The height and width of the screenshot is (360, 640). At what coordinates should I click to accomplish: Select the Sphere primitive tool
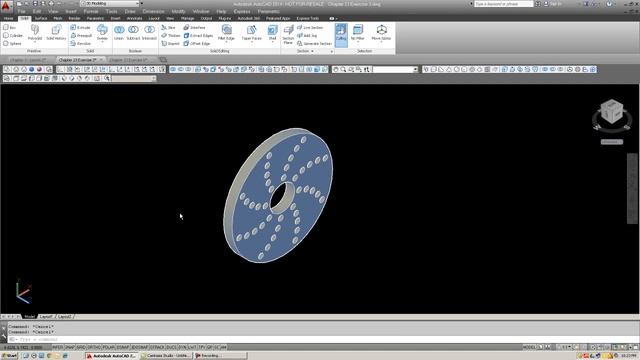tap(12, 43)
